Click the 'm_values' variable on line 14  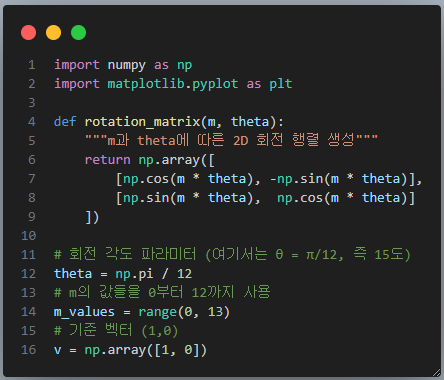tap(84, 312)
